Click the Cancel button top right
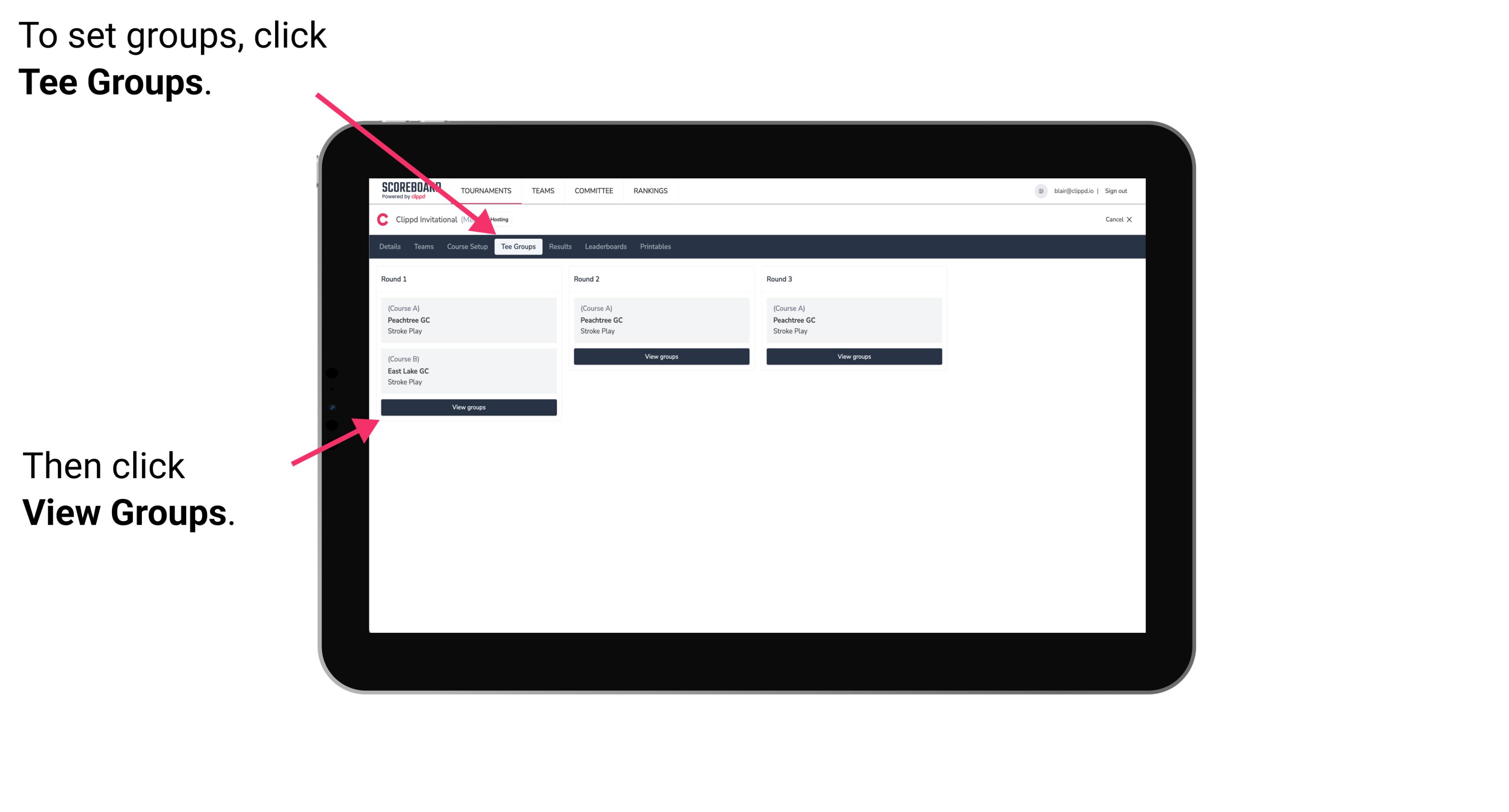 point(1119,219)
